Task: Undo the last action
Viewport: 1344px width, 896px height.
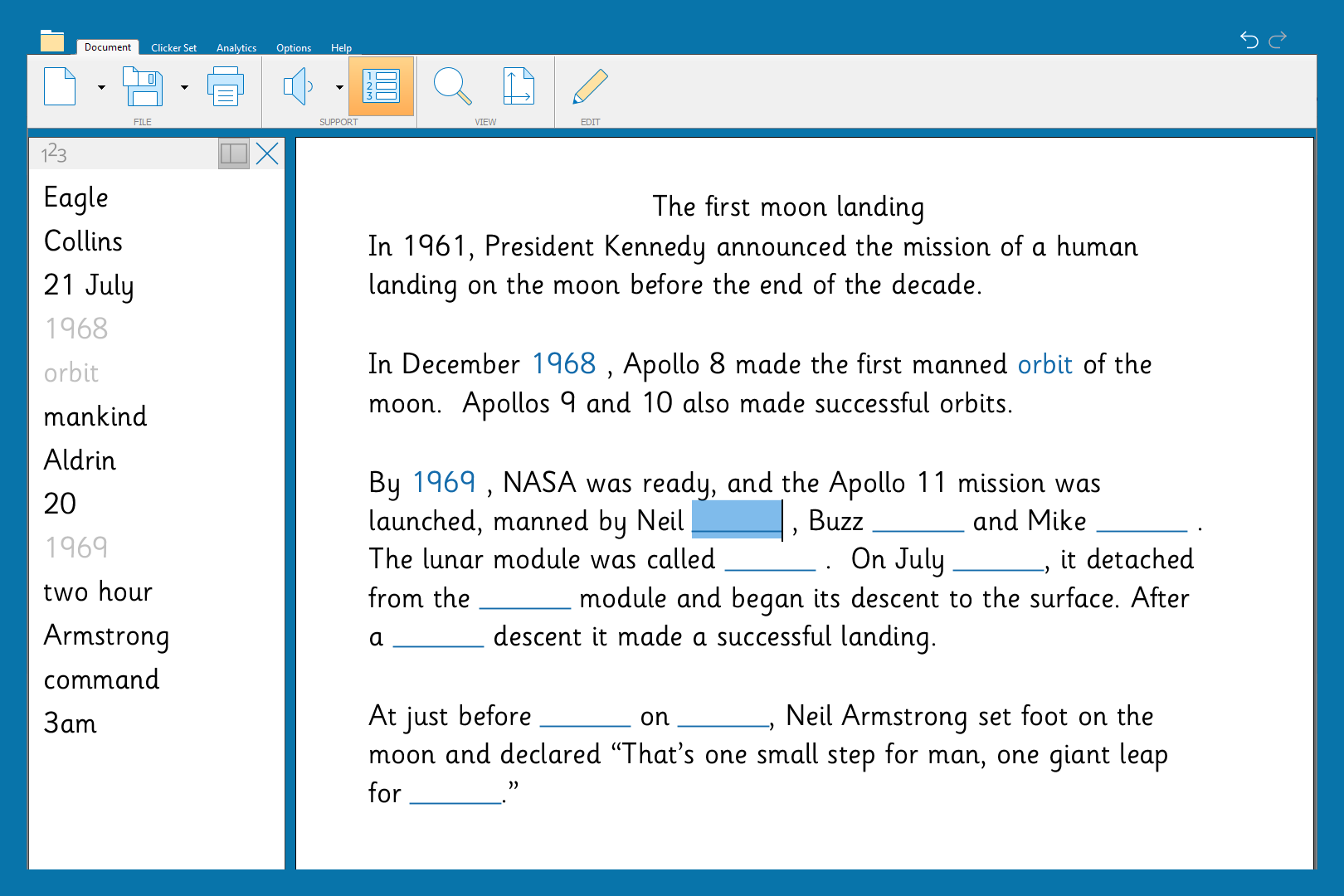Action: [1249, 39]
